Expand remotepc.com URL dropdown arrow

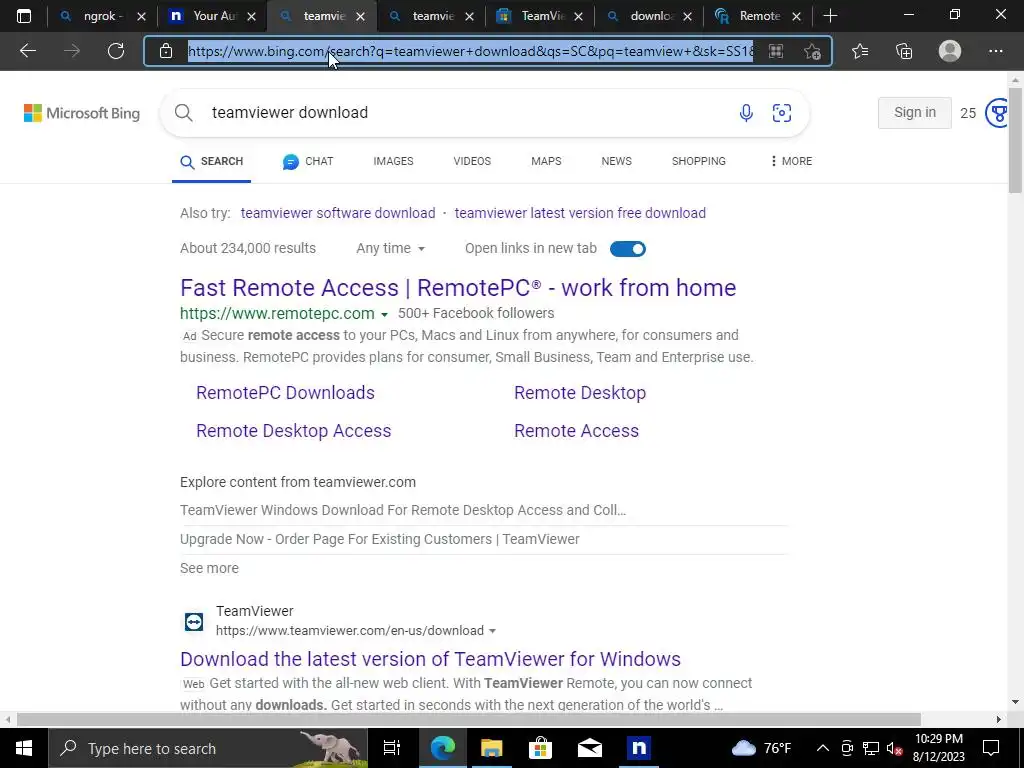(384, 315)
